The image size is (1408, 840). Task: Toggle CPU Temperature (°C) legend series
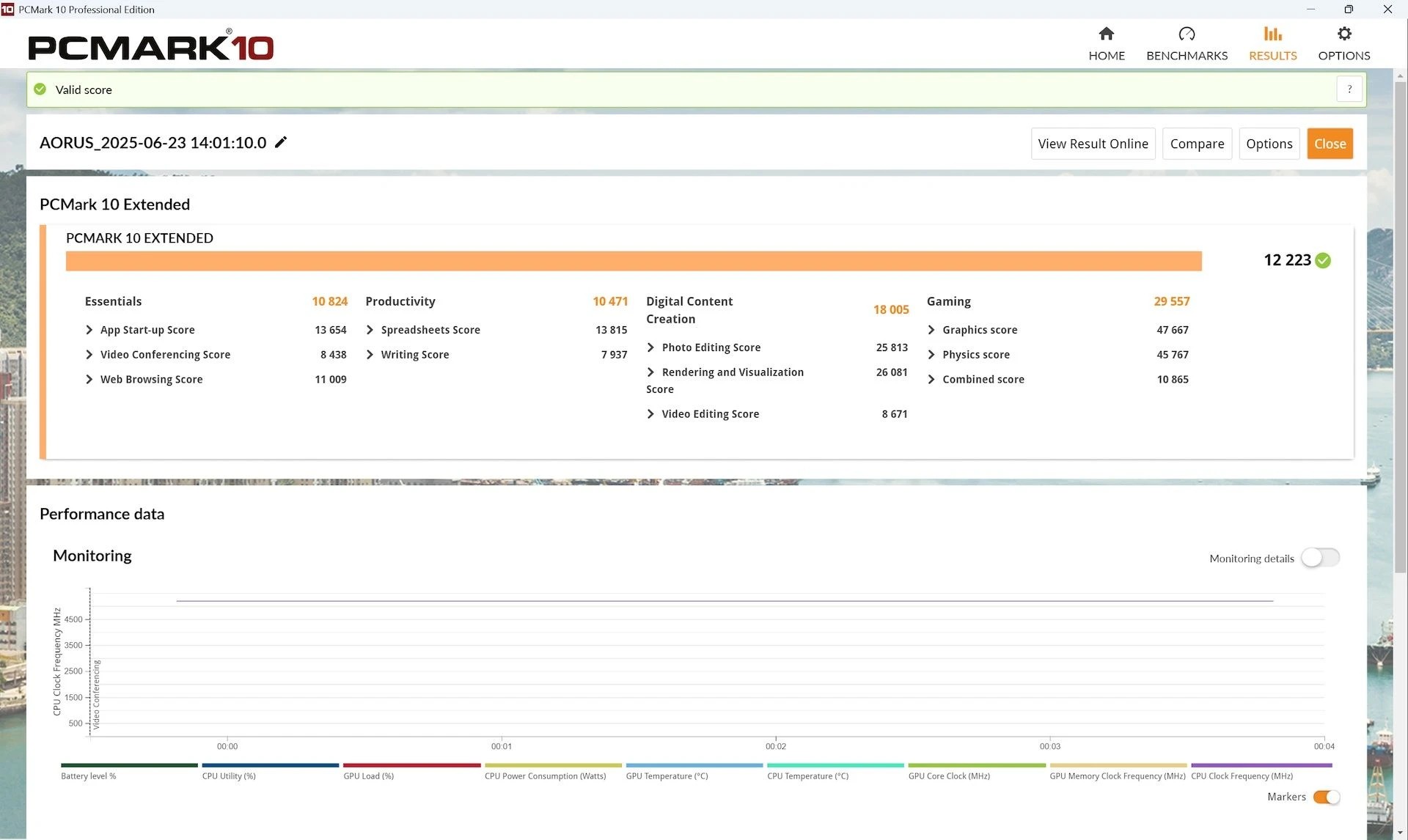click(x=807, y=775)
